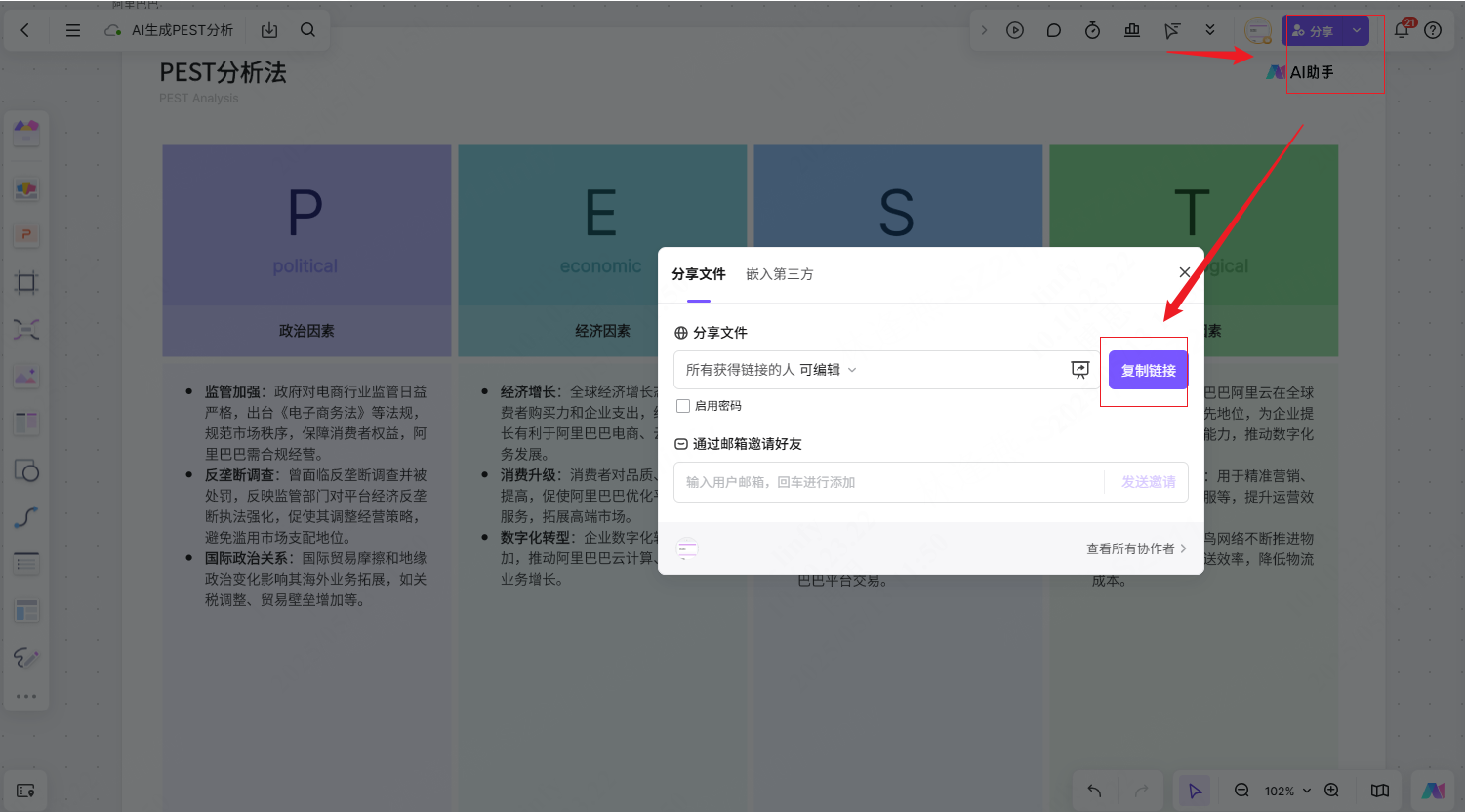Select the shape tool in left sidebar
Screen dimensions: 1465x812
26,470
